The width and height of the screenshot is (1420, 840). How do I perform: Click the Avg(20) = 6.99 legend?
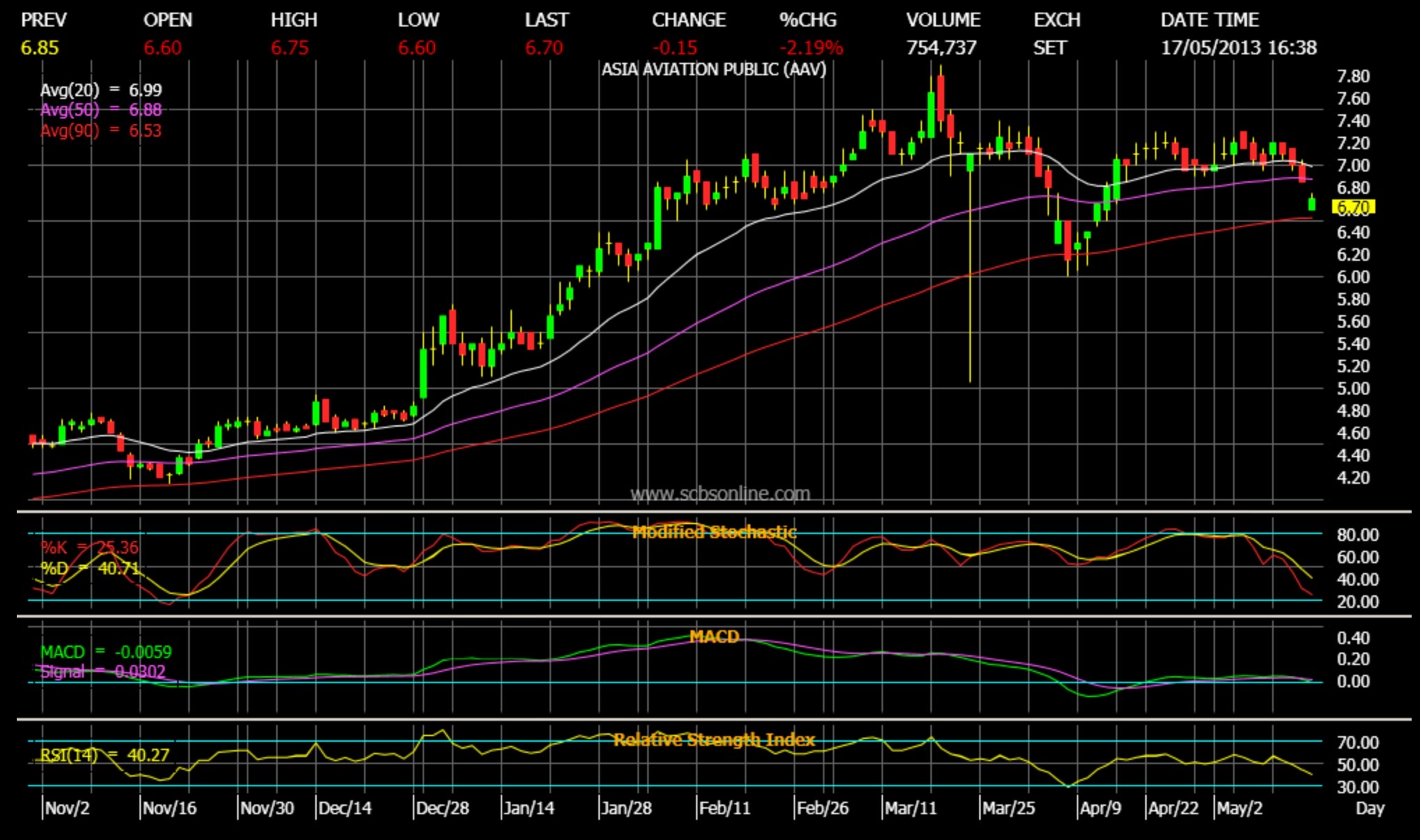pyautogui.click(x=101, y=90)
